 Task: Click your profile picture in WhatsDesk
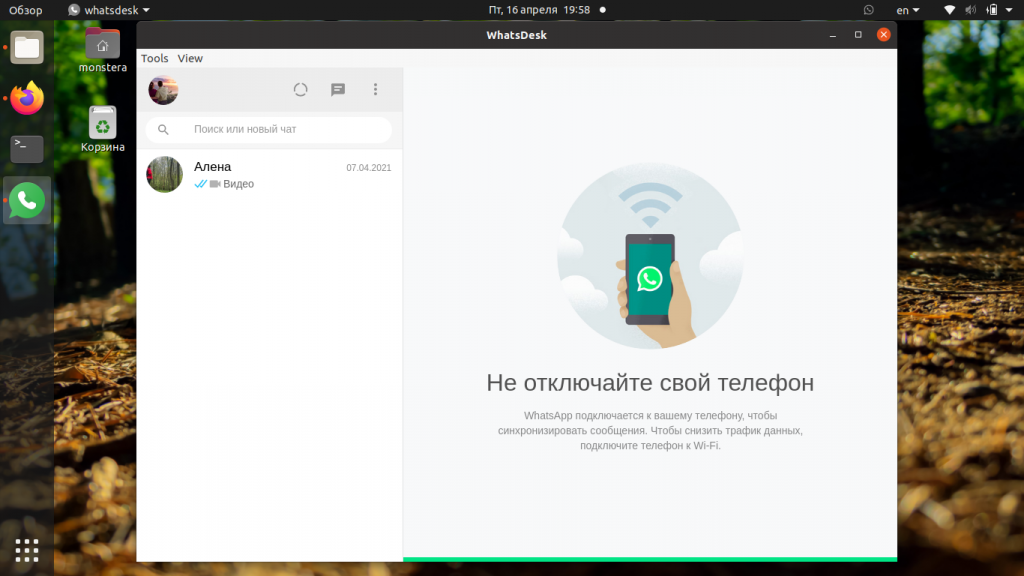(x=163, y=89)
